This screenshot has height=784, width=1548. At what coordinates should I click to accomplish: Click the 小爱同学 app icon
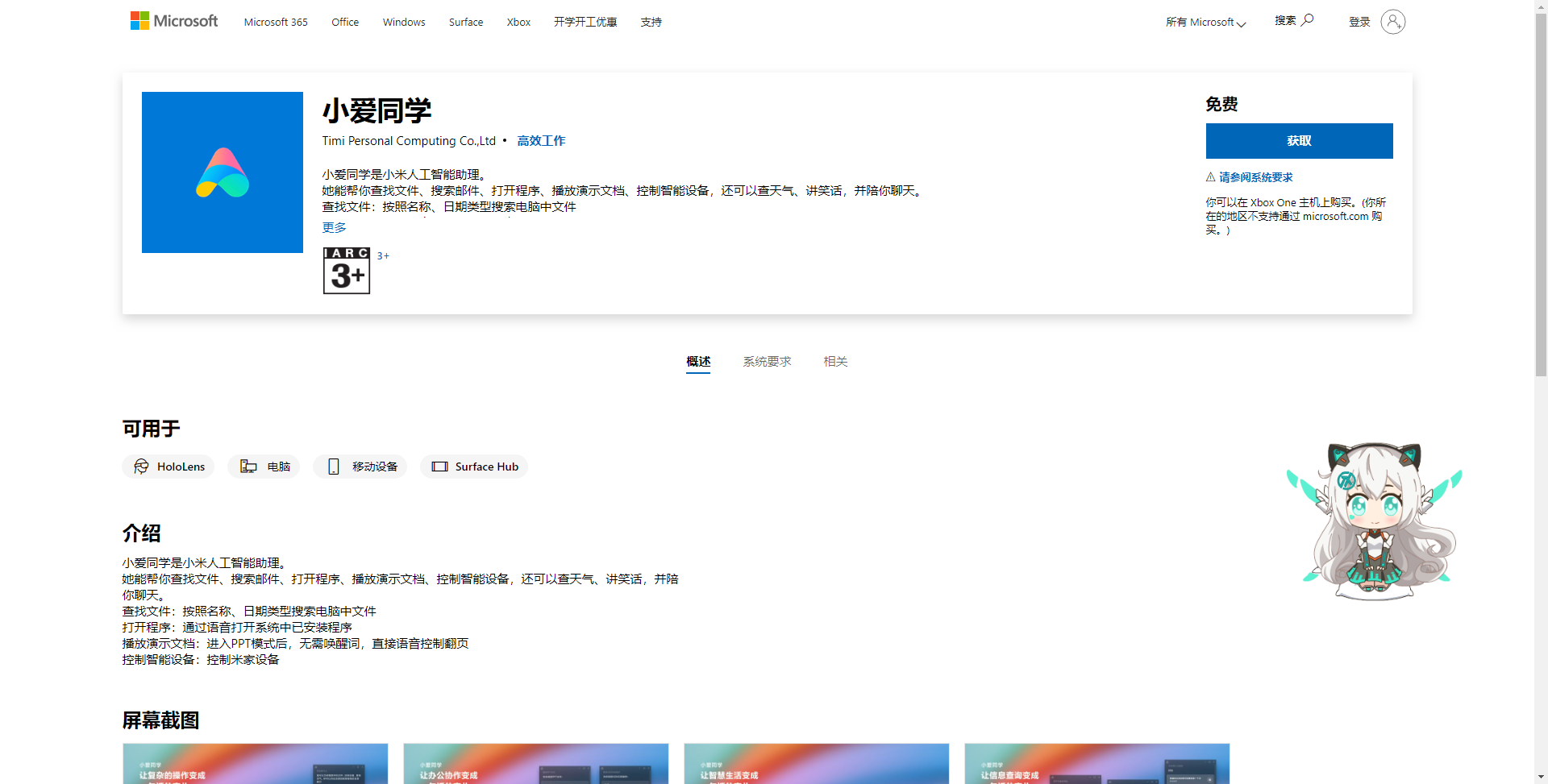223,172
